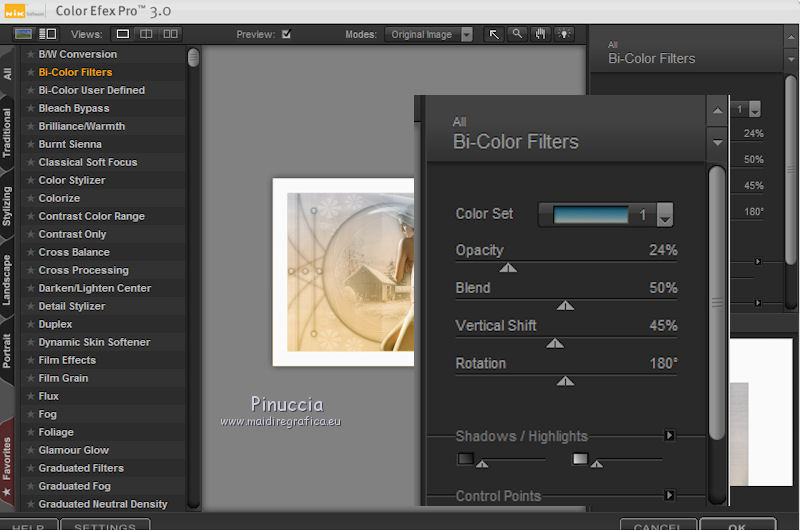
Task: Switch to side-by-side preview view
Action: point(171,34)
